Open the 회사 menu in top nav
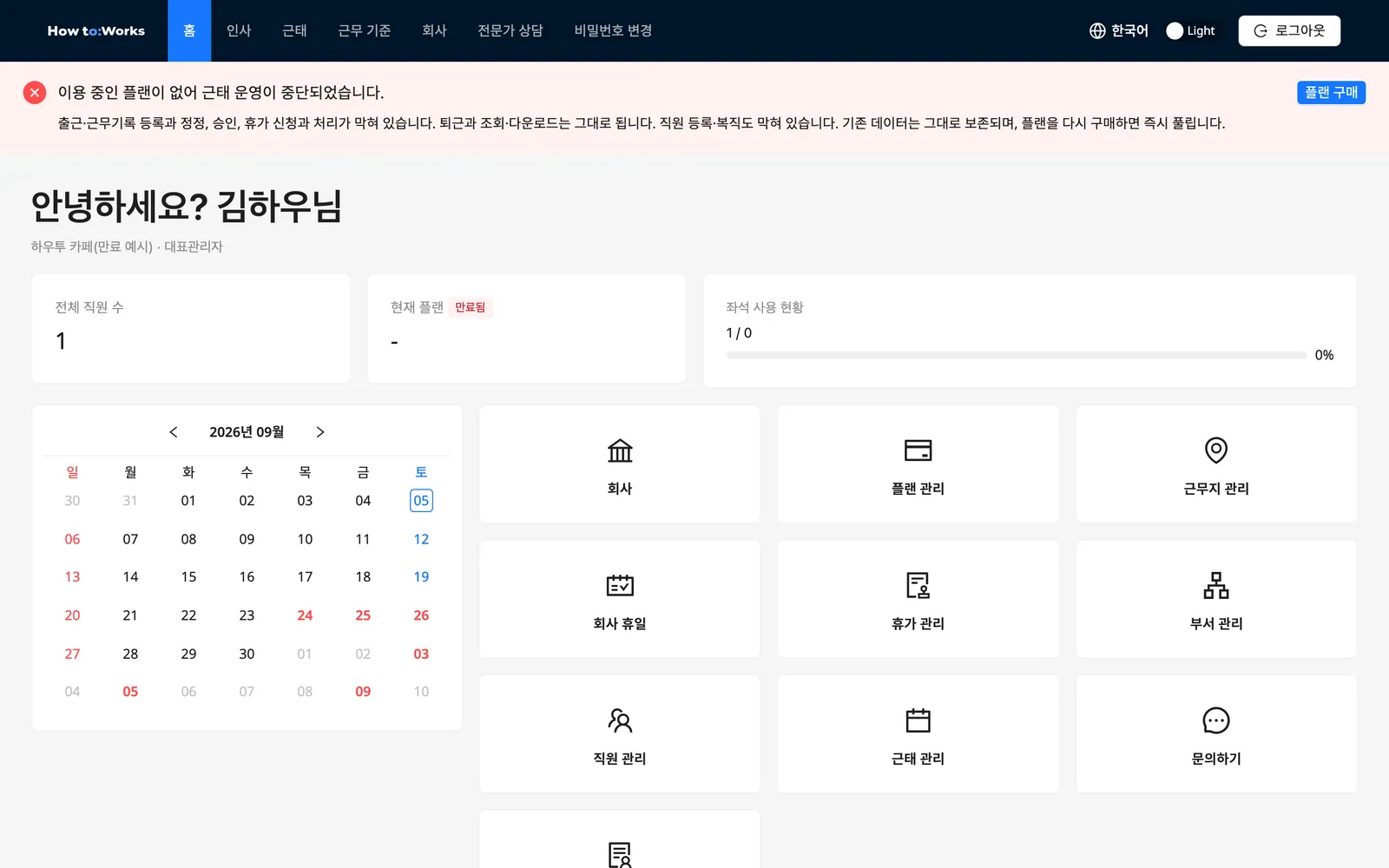Viewport: 1389px width, 868px height. coord(434,30)
